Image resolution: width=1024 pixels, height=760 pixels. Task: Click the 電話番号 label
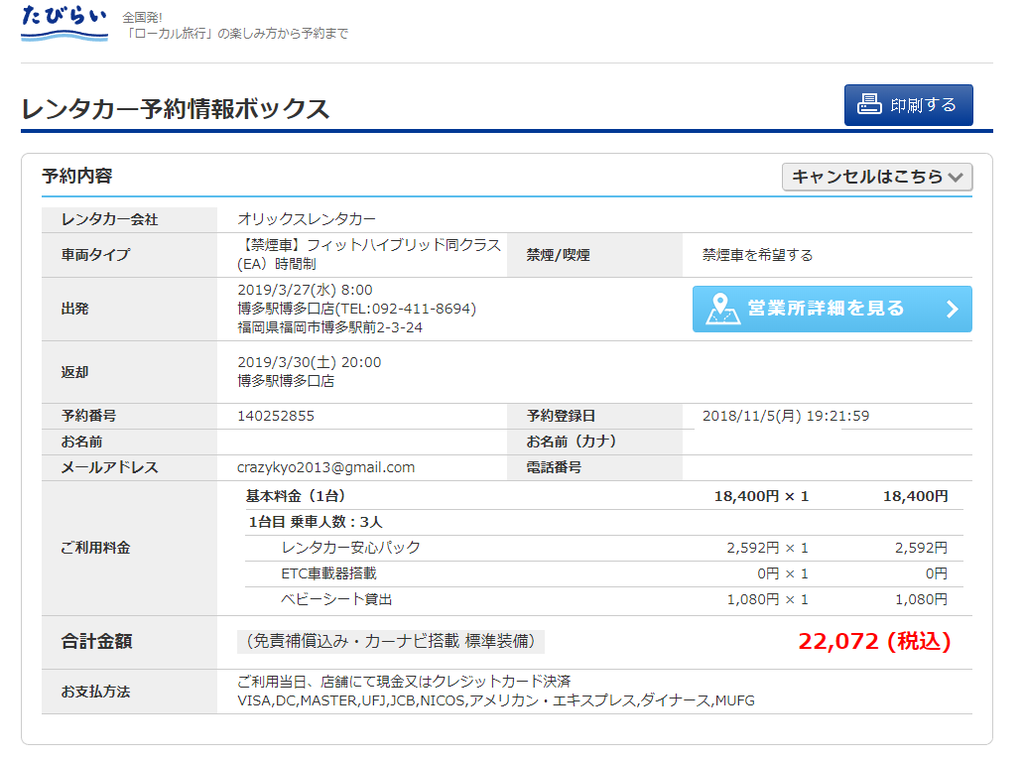tap(554, 467)
